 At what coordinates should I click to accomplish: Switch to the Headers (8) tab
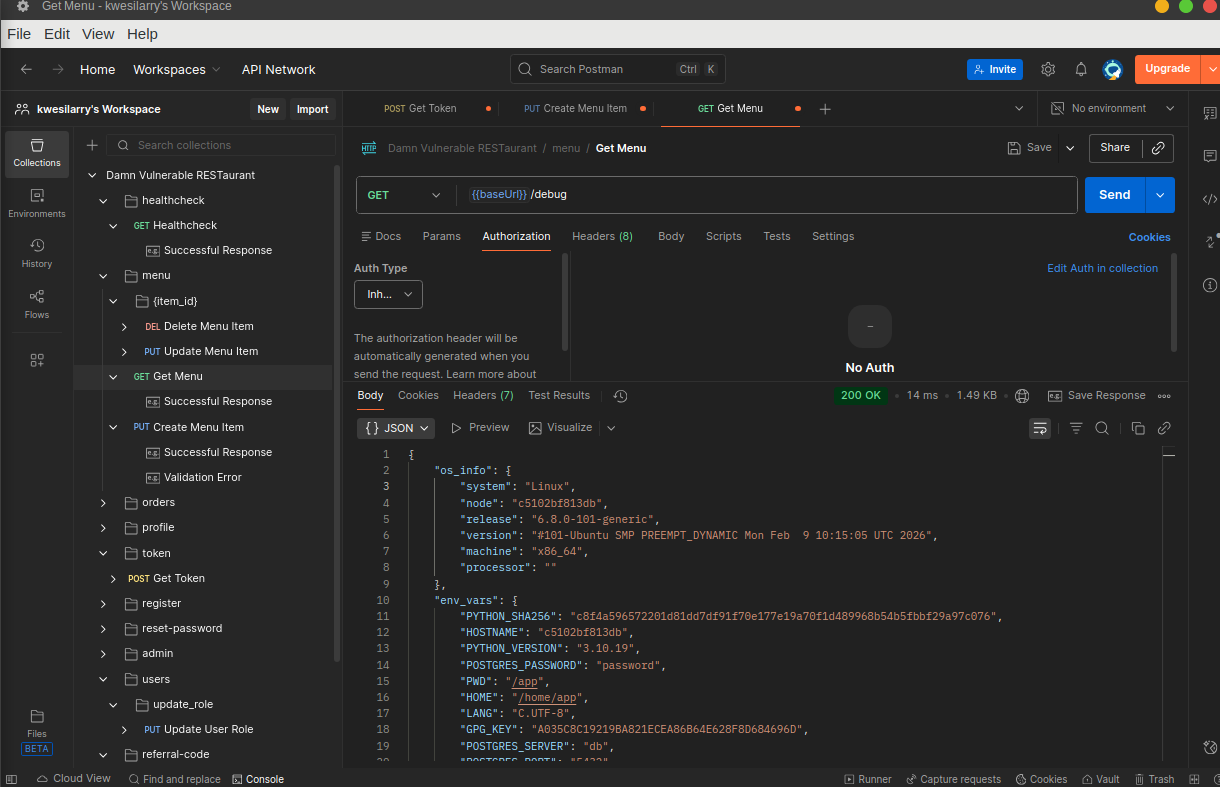tap(602, 236)
